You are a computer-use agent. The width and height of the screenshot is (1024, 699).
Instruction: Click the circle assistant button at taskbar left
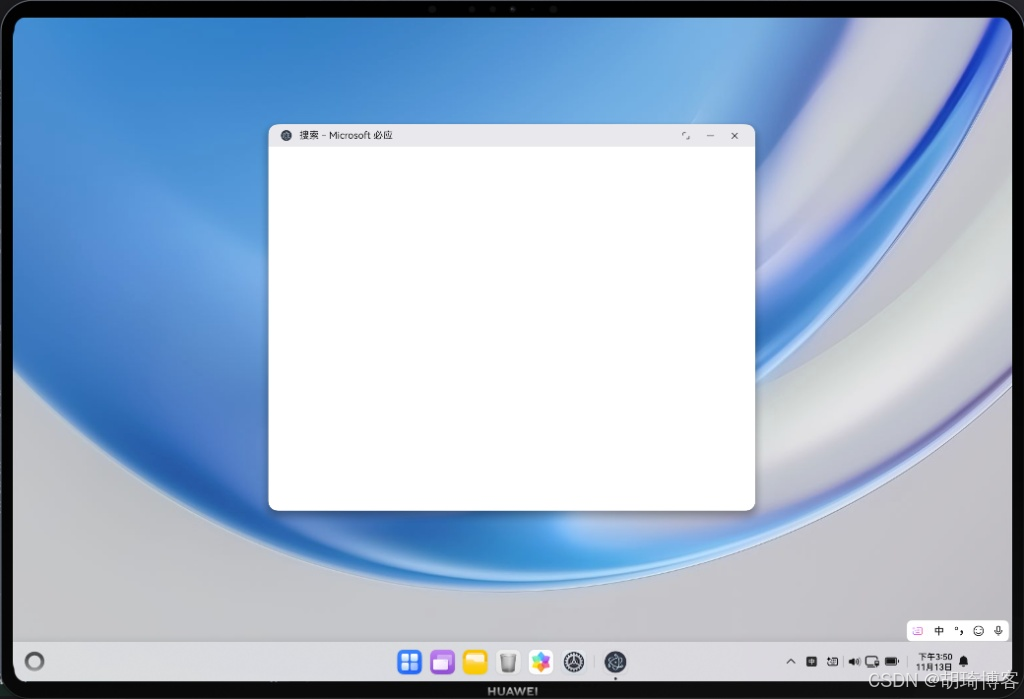[x=35, y=661]
